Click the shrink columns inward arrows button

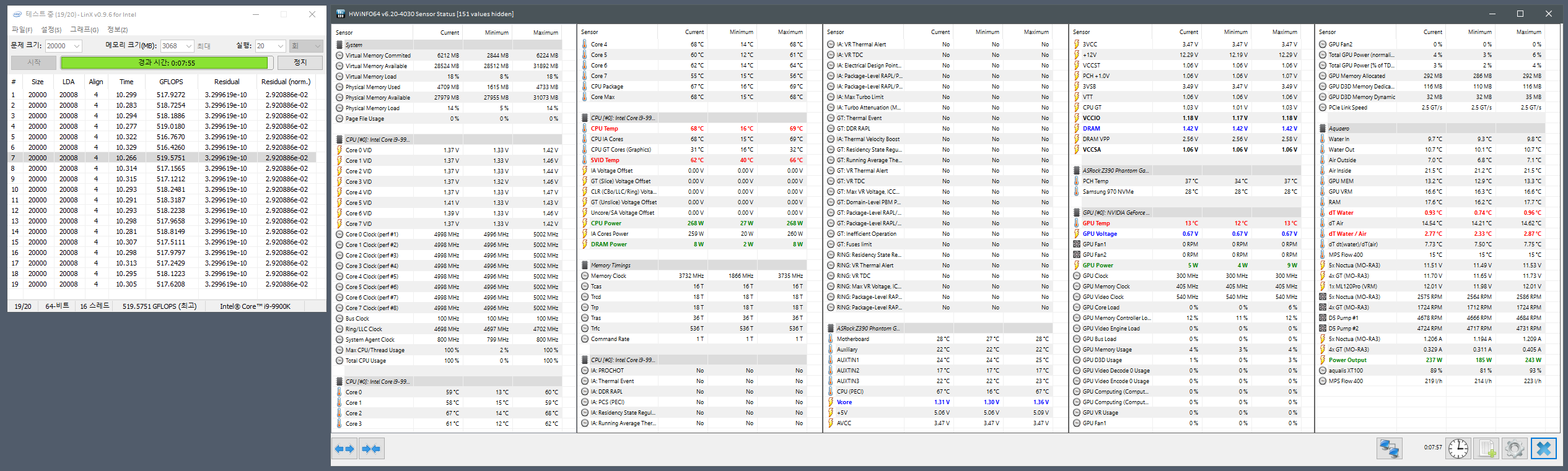(x=371, y=449)
